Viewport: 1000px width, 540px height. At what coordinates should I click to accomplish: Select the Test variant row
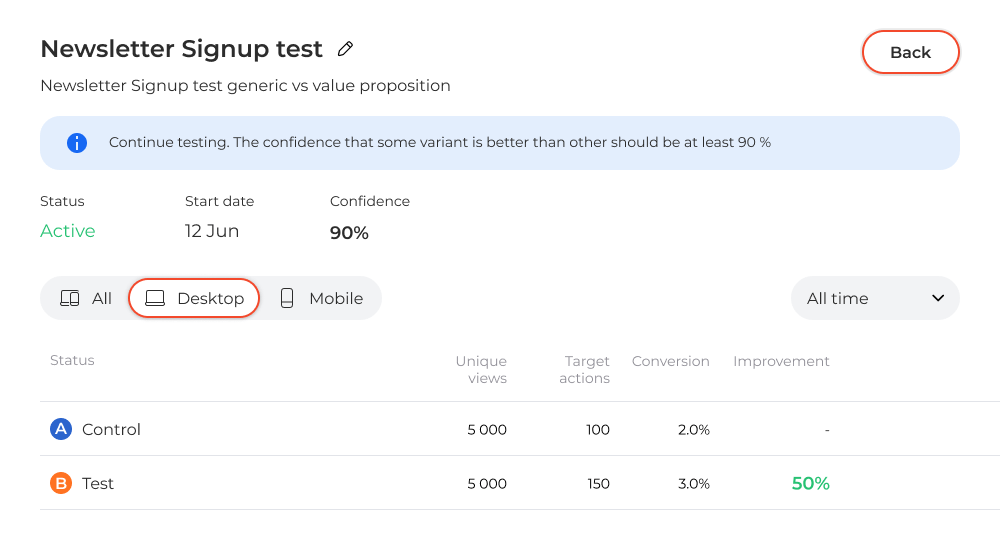click(520, 483)
